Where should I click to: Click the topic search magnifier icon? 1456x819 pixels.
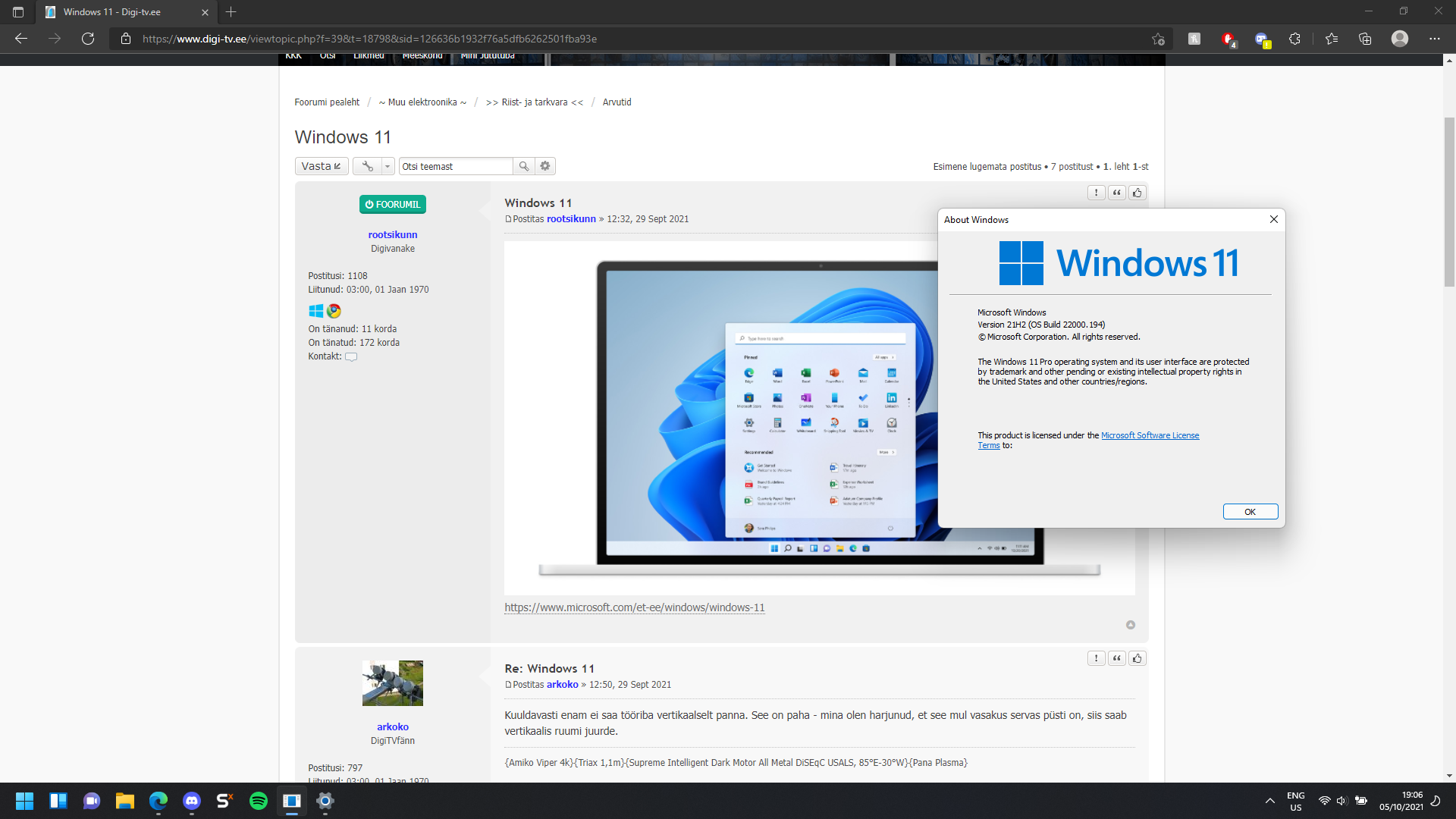(523, 166)
